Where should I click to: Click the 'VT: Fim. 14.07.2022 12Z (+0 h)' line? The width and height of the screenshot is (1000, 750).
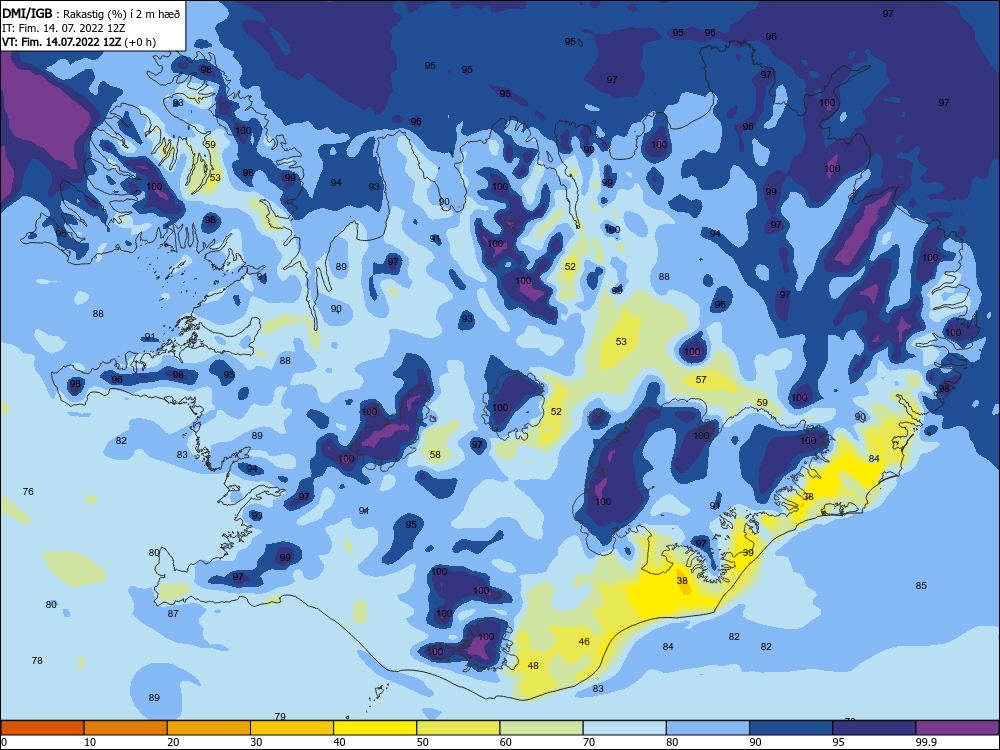79,42
